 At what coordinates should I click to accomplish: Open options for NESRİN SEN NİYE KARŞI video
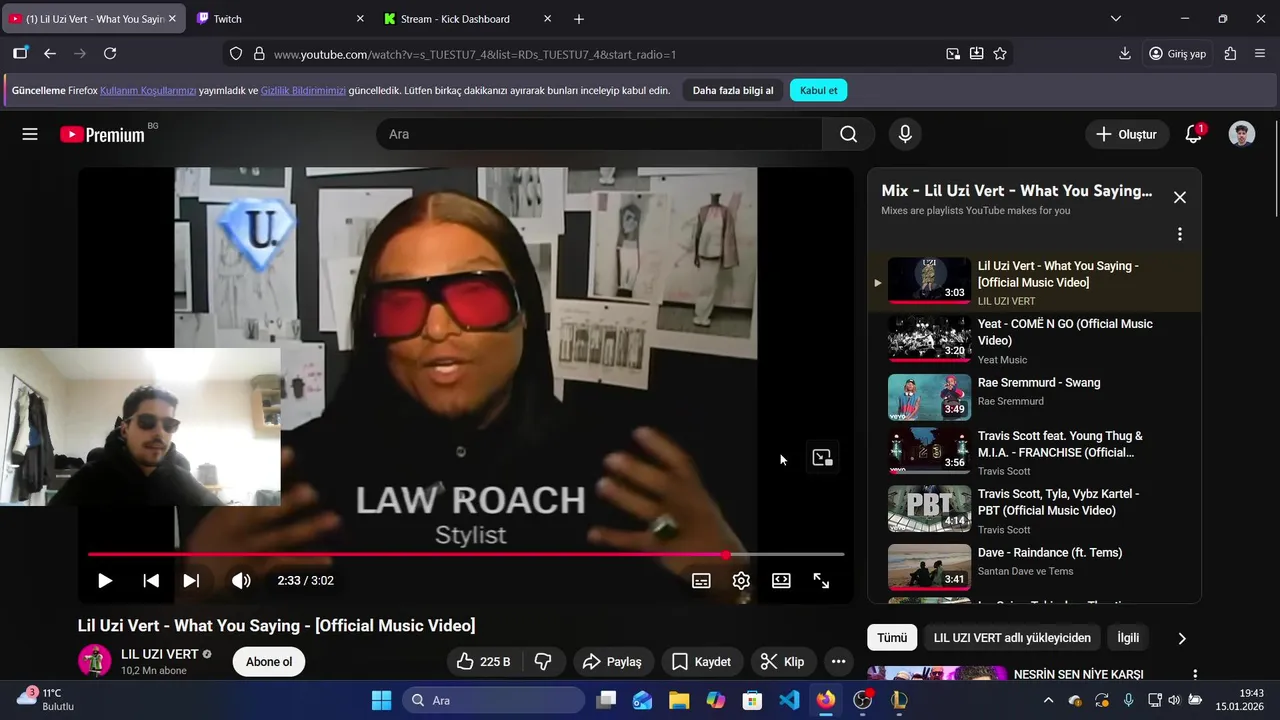tap(1194, 675)
